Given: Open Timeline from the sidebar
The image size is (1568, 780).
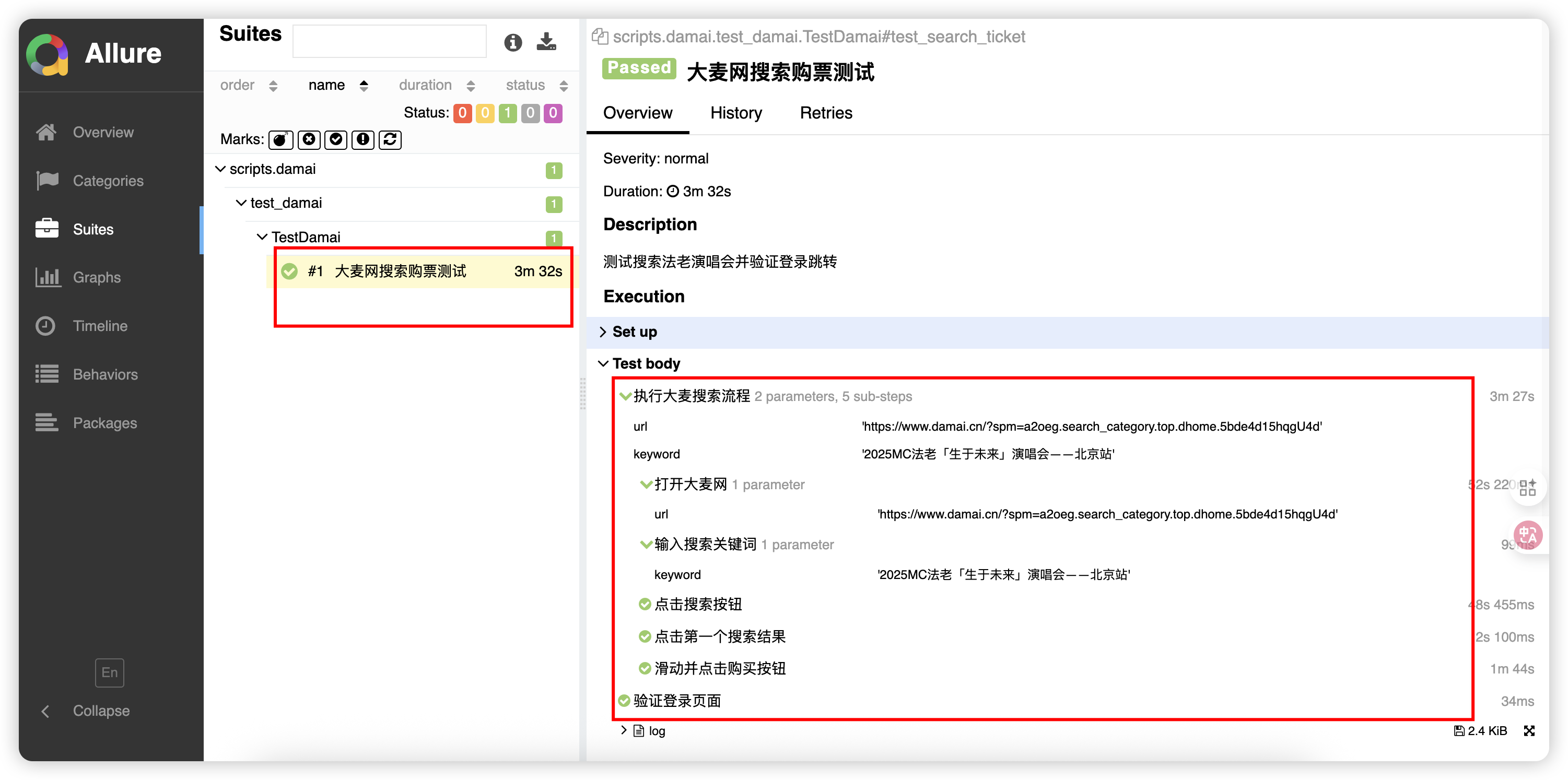Looking at the screenshot, I should [100, 326].
